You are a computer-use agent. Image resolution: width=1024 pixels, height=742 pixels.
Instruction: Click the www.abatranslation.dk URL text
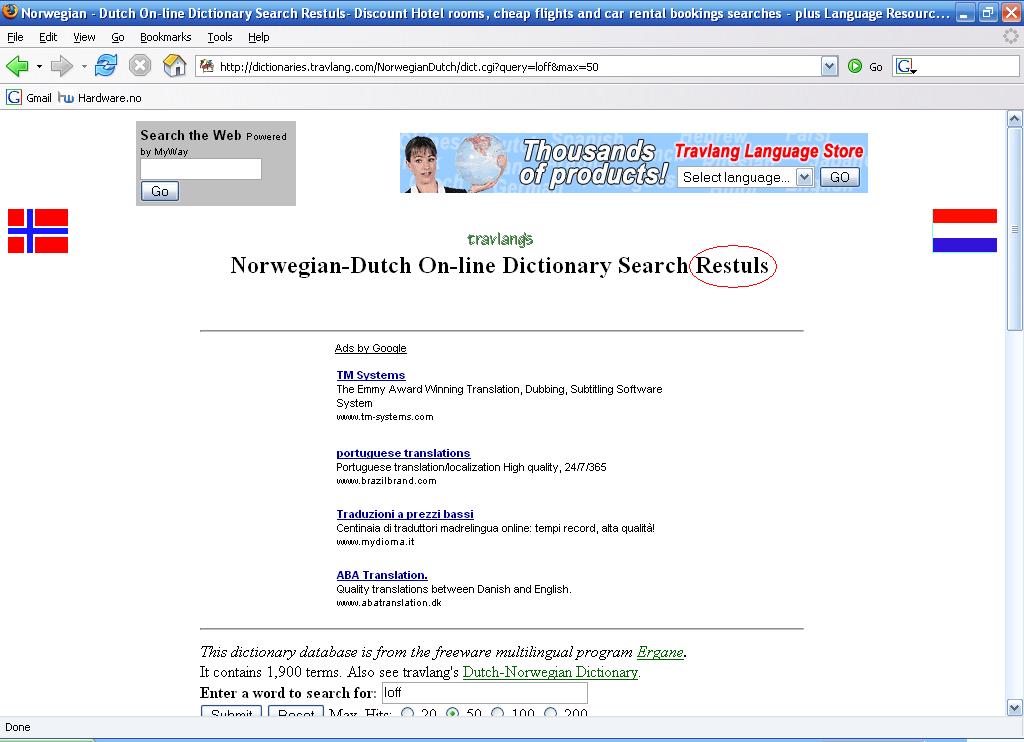click(389, 603)
